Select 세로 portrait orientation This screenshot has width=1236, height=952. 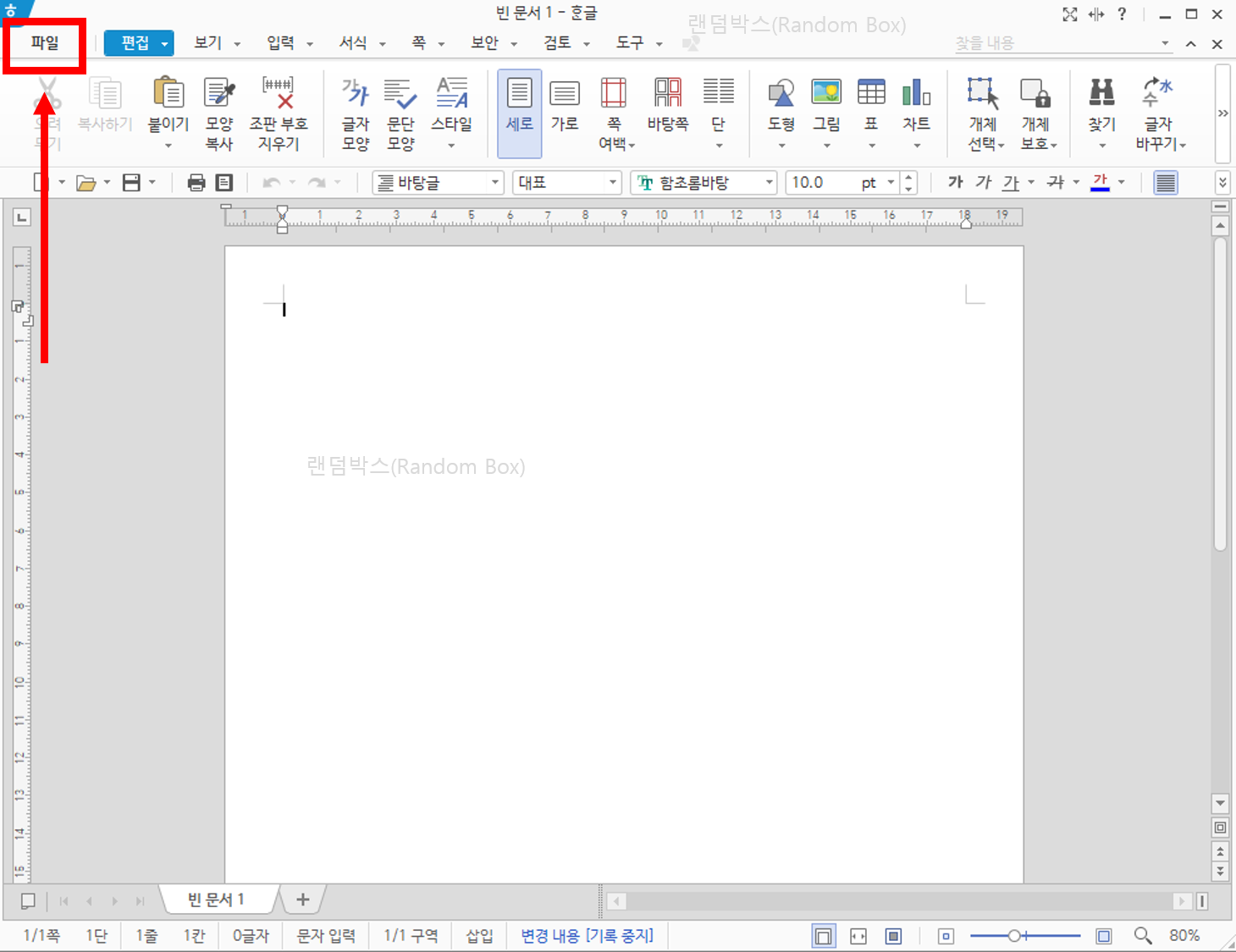pyautogui.click(x=520, y=113)
